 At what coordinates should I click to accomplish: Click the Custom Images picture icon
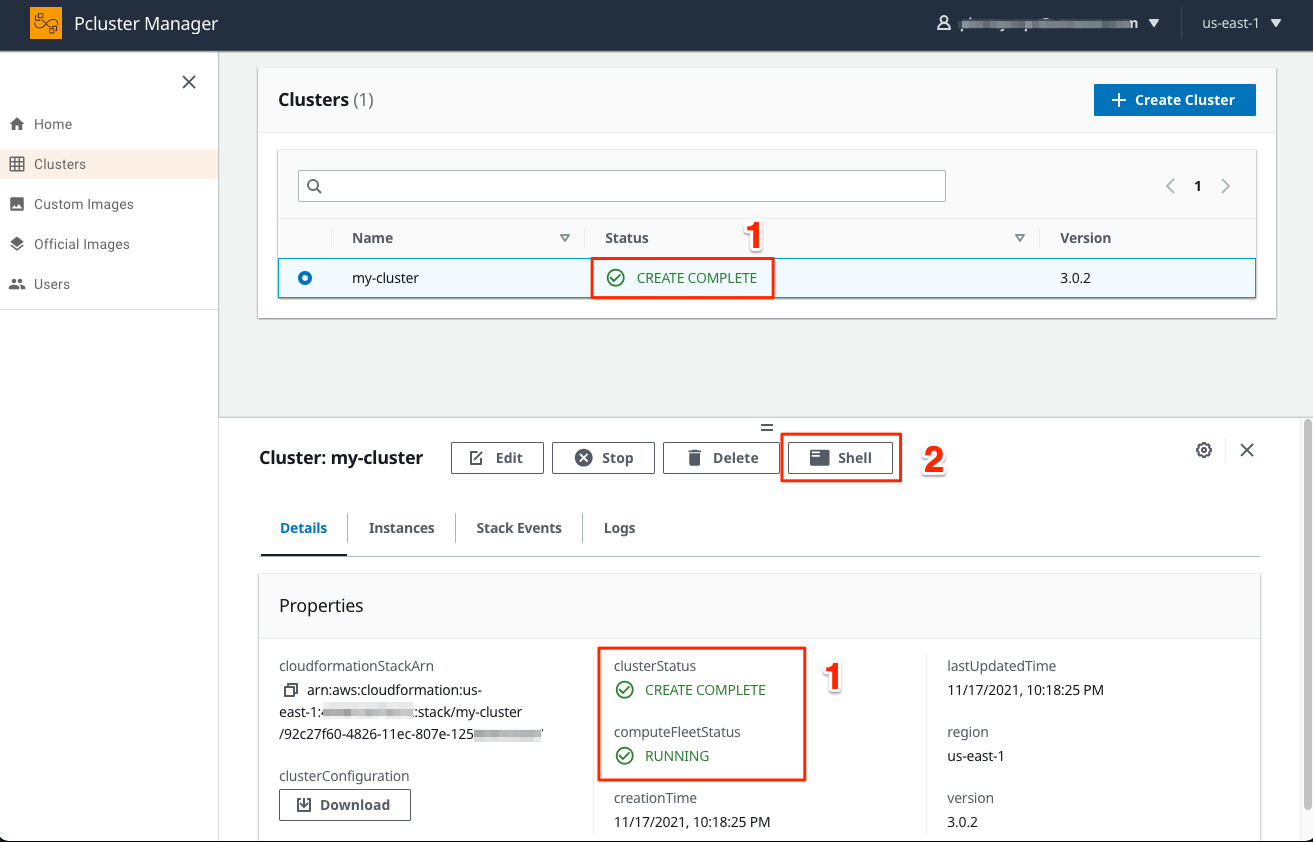[17, 204]
